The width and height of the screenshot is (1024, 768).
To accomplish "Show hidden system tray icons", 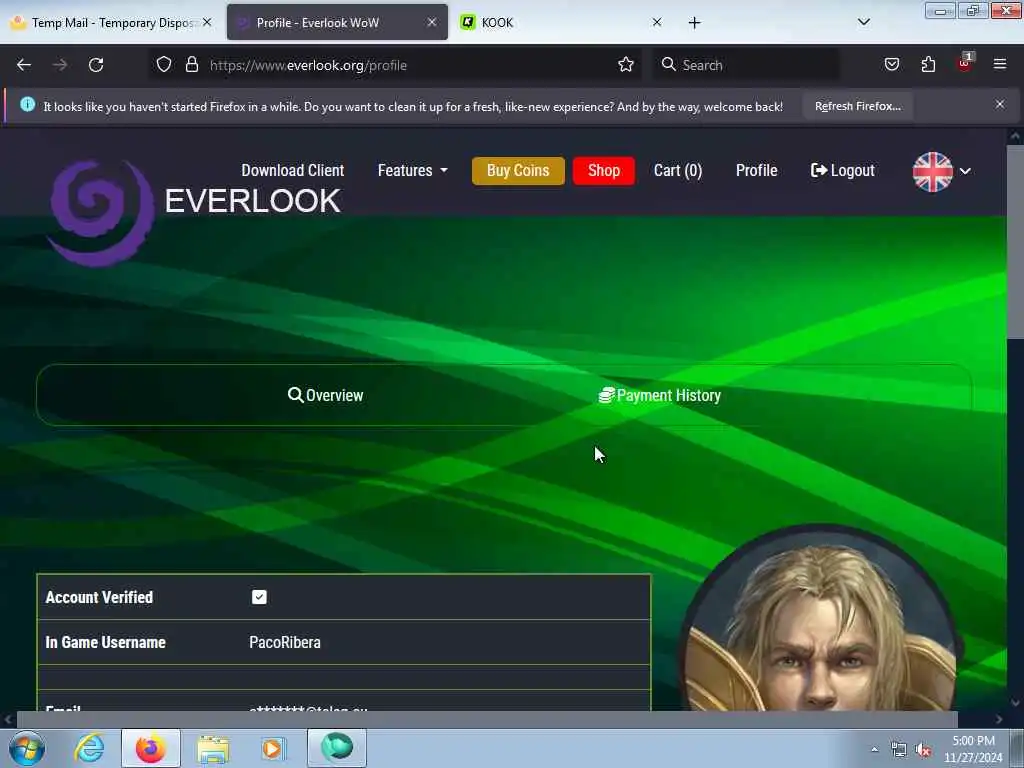I will [x=874, y=749].
